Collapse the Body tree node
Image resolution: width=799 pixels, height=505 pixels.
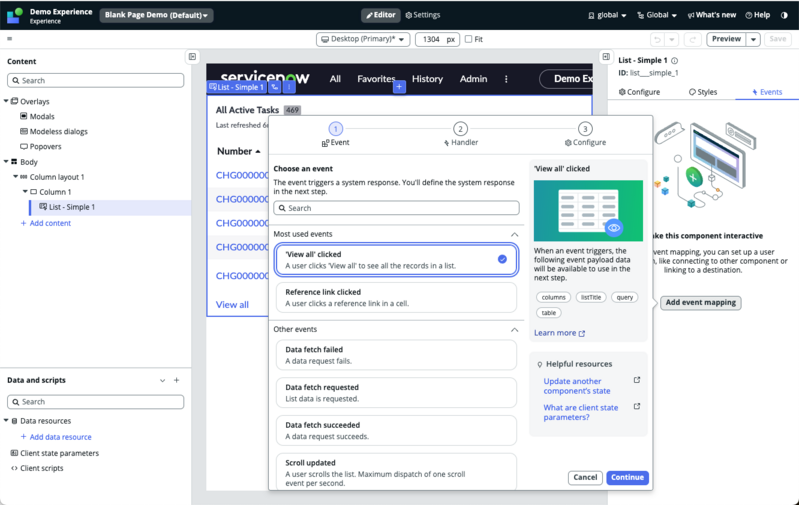6,162
